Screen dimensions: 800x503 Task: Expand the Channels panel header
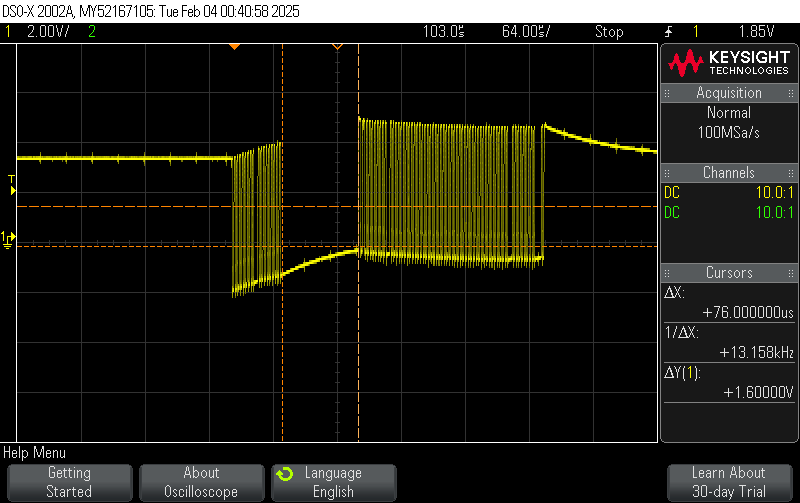coord(729,173)
